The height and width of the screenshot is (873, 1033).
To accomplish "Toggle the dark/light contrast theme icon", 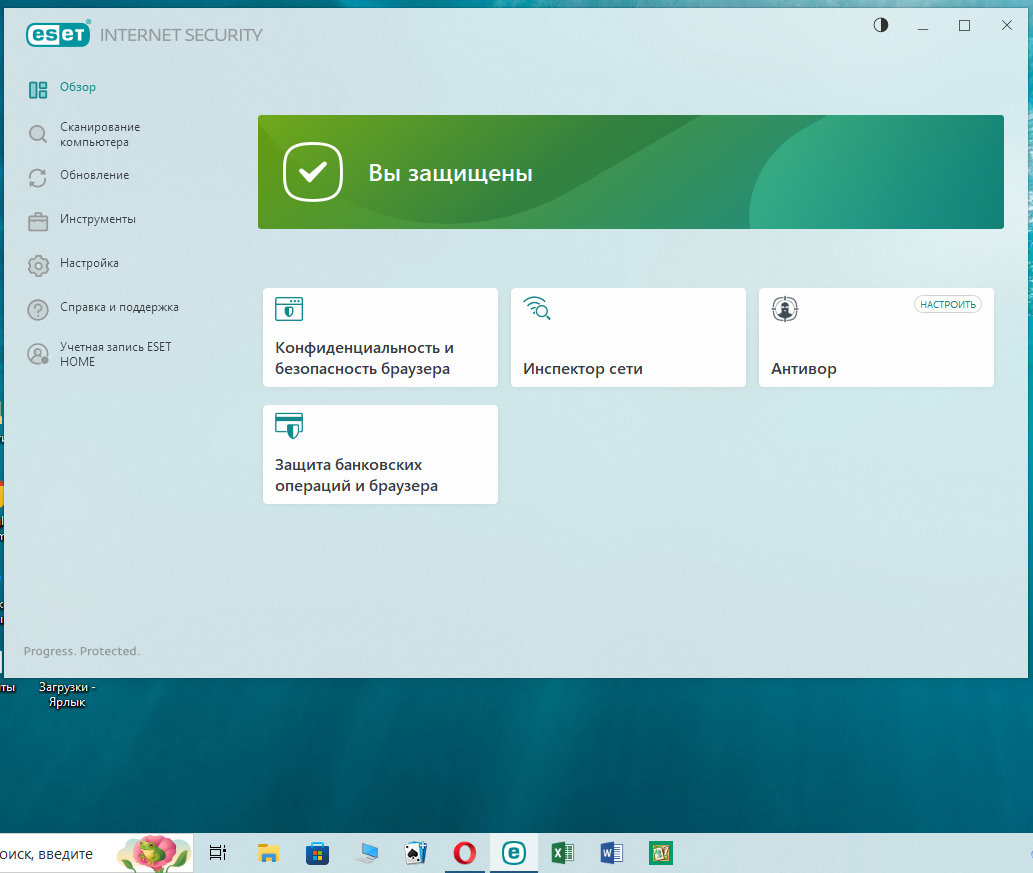I will [x=881, y=26].
